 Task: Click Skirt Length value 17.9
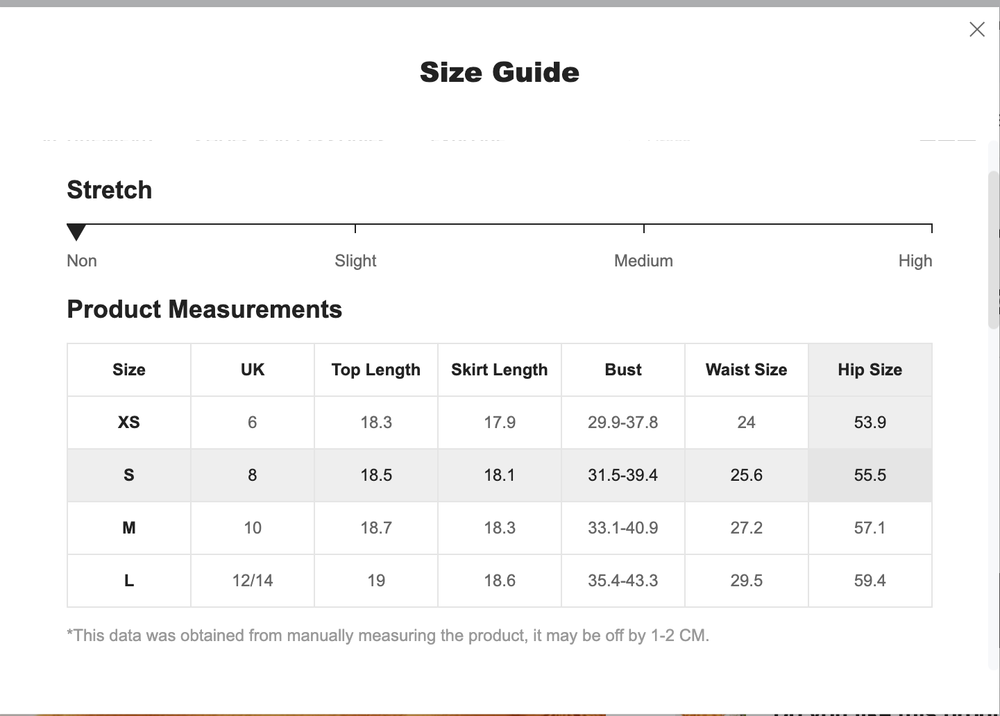[499, 422]
